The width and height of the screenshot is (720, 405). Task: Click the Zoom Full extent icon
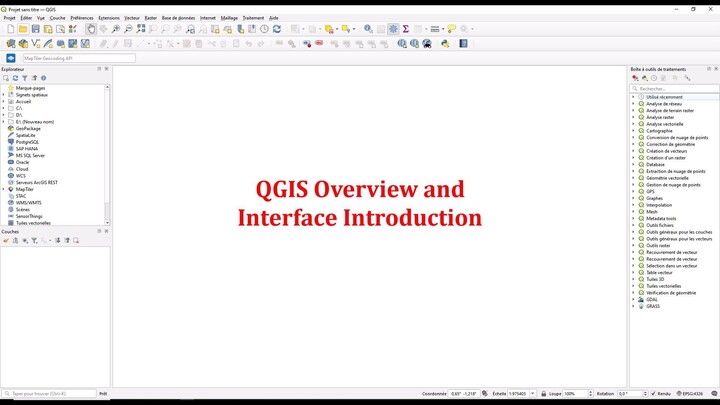tap(141, 29)
